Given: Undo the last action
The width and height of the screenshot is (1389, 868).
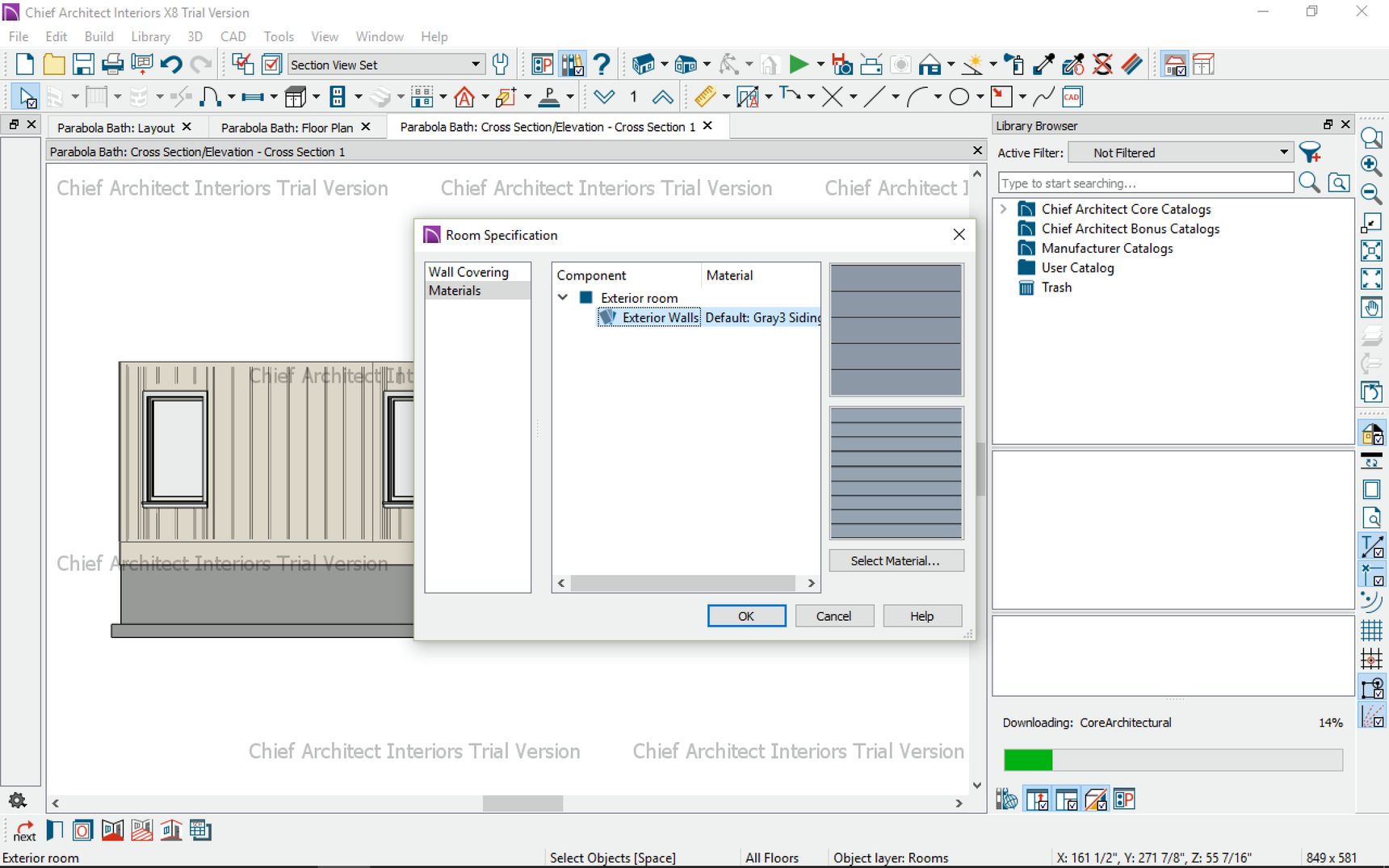Looking at the screenshot, I should click(171, 65).
